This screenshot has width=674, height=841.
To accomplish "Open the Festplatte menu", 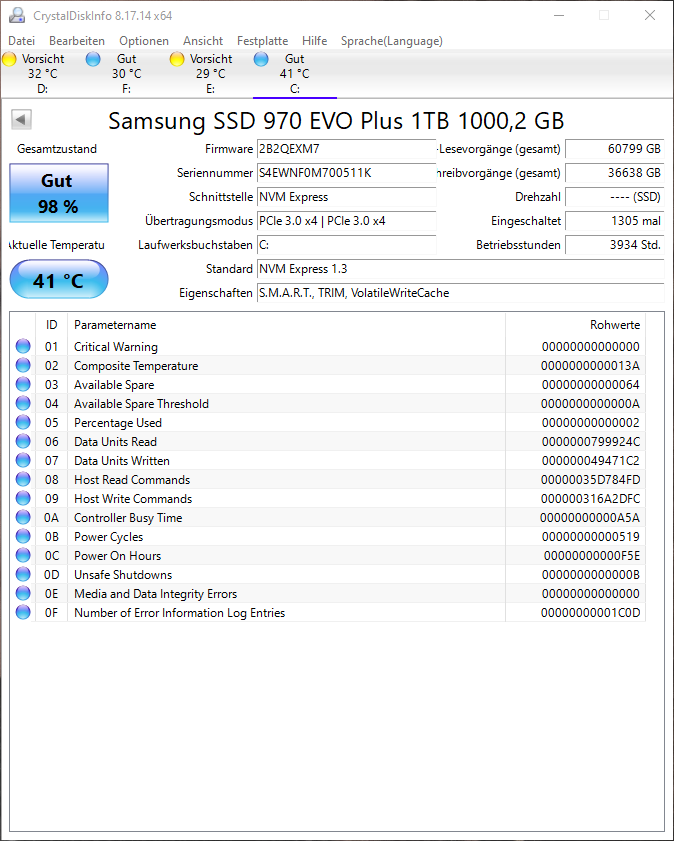I will pyautogui.click(x=262, y=41).
